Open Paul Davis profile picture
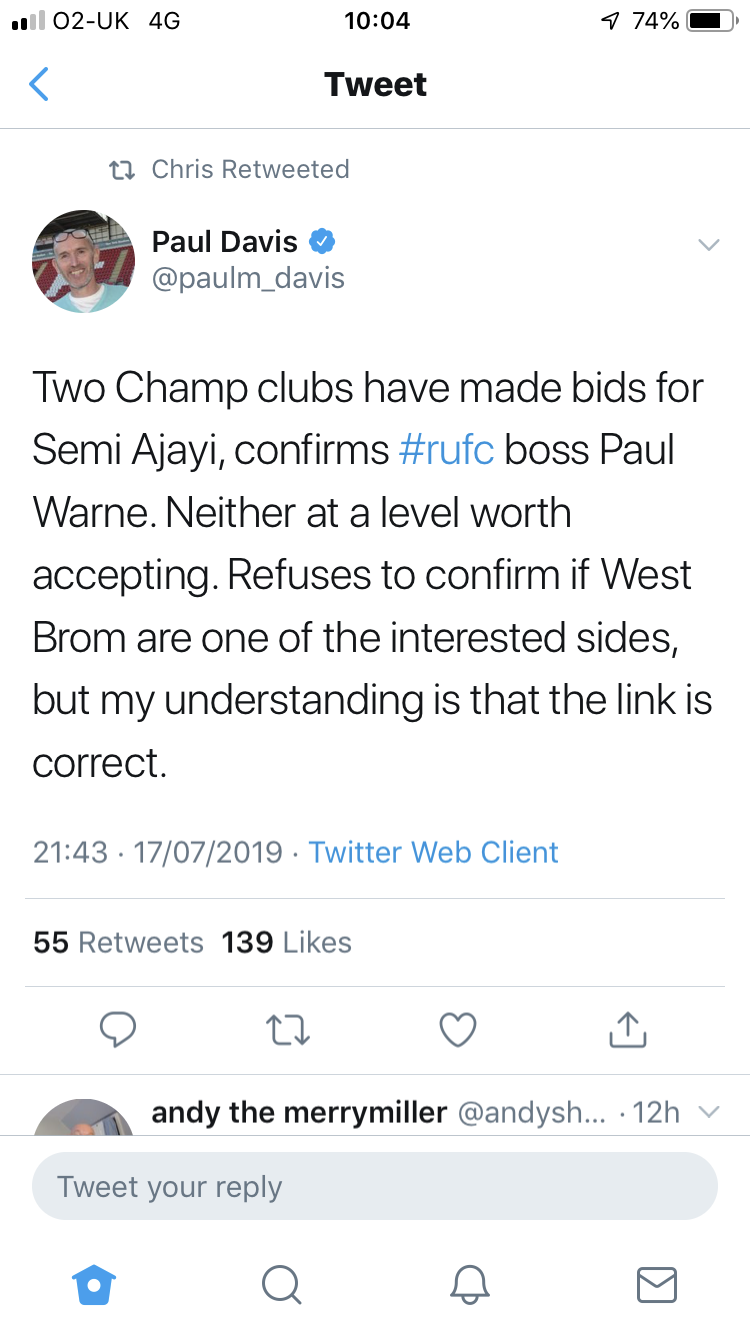 coord(84,262)
